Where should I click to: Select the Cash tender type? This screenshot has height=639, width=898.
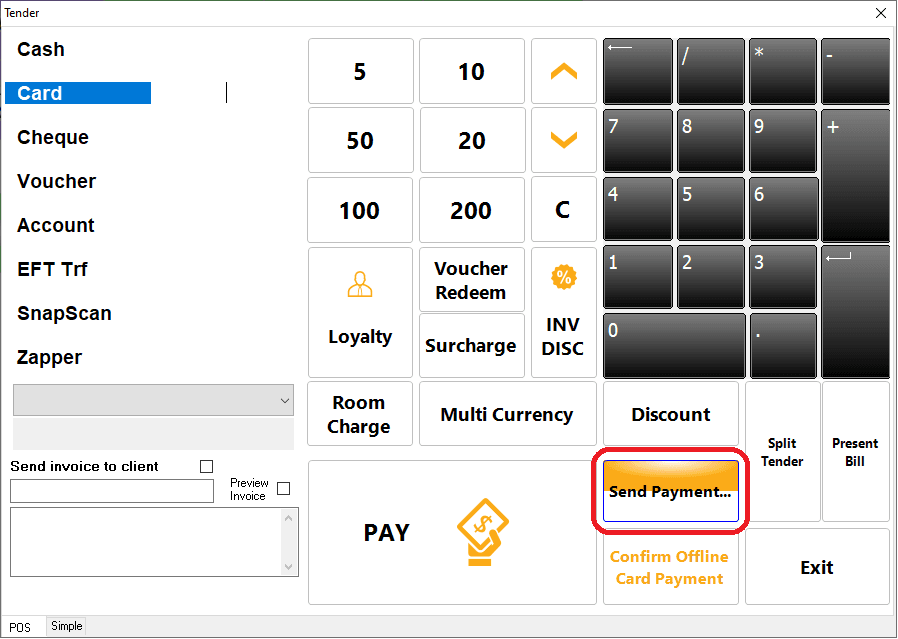pos(41,49)
